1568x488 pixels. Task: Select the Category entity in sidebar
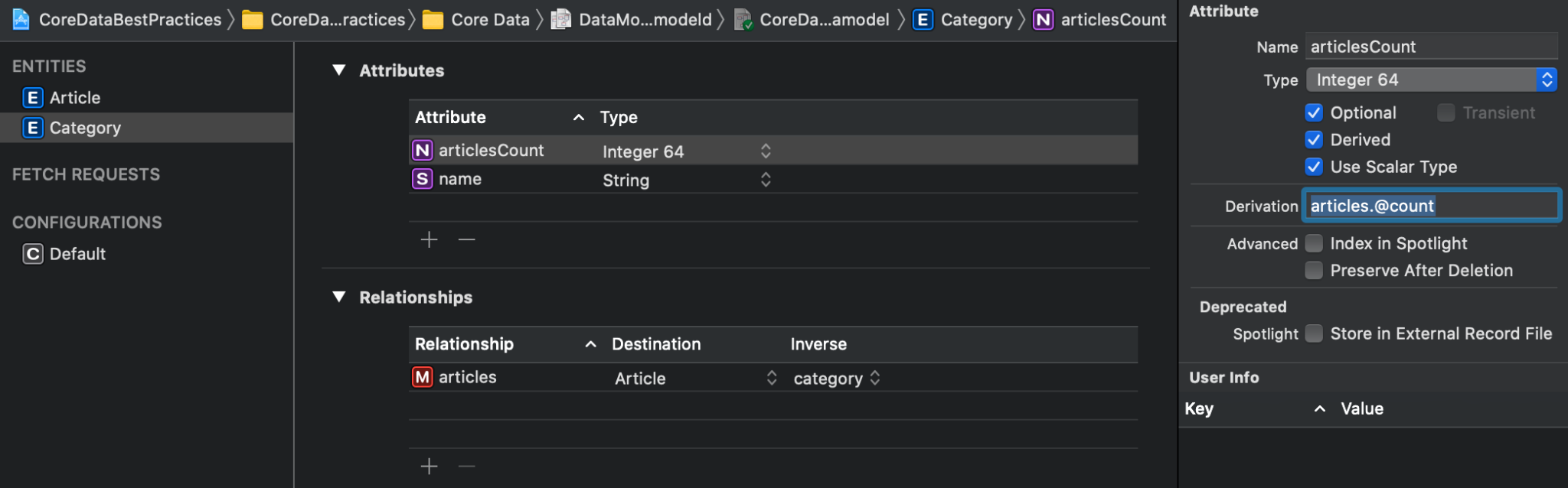84,128
